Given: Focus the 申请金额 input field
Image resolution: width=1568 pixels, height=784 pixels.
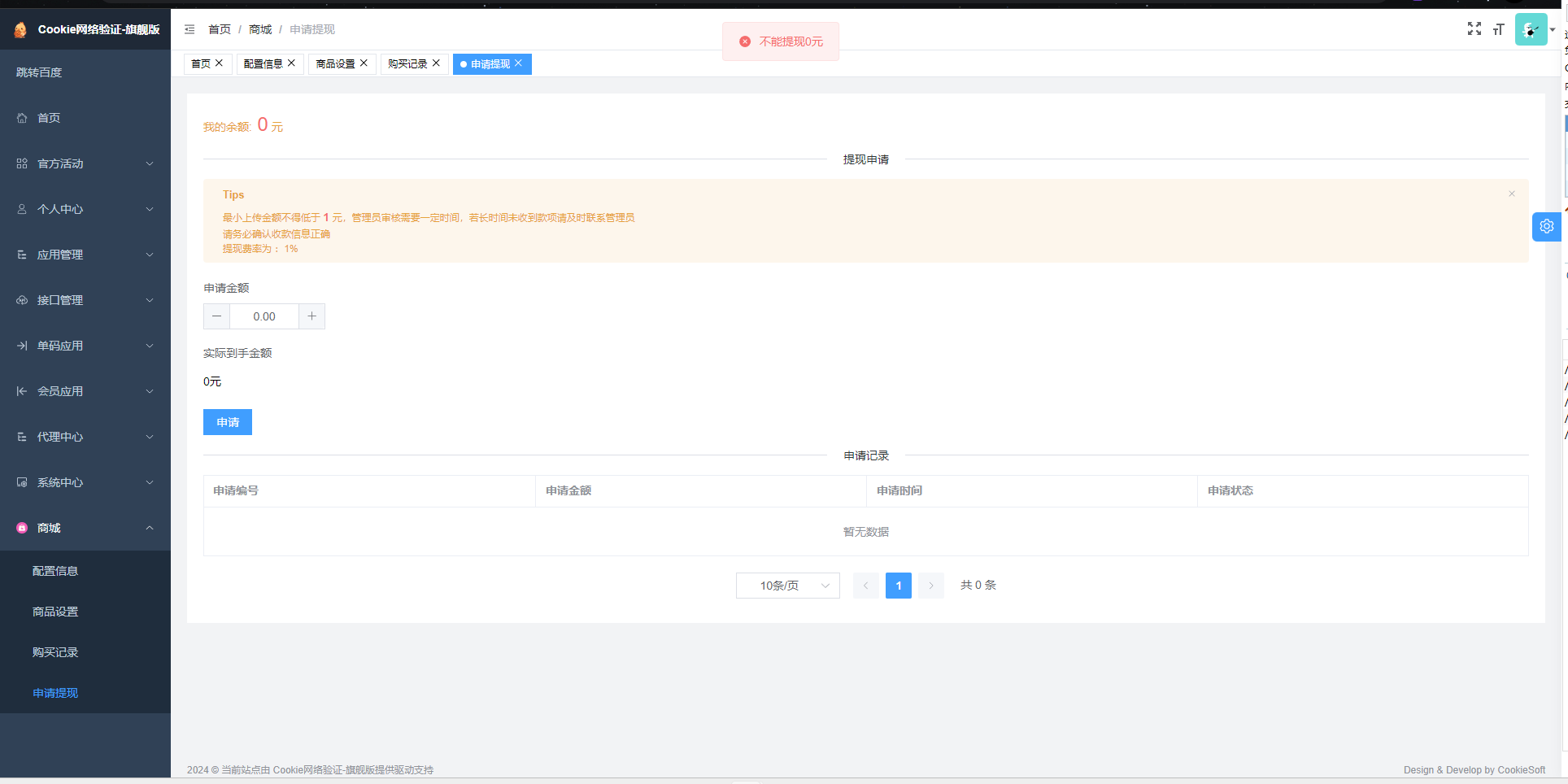Looking at the screenshot, I should click(x=264, y=316).
